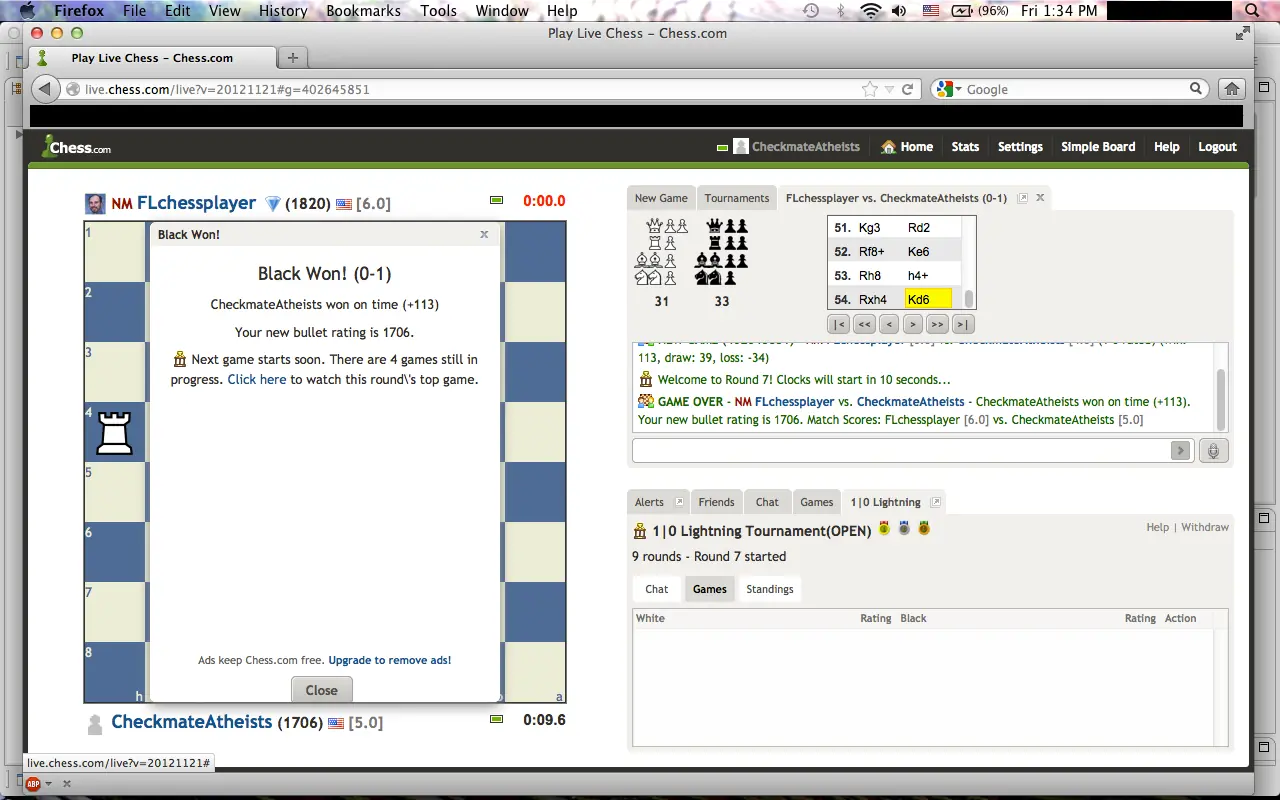Bookmark this page with the star icon
Viewport: 1280px width, 800px height.
click(x=869, y=89)
